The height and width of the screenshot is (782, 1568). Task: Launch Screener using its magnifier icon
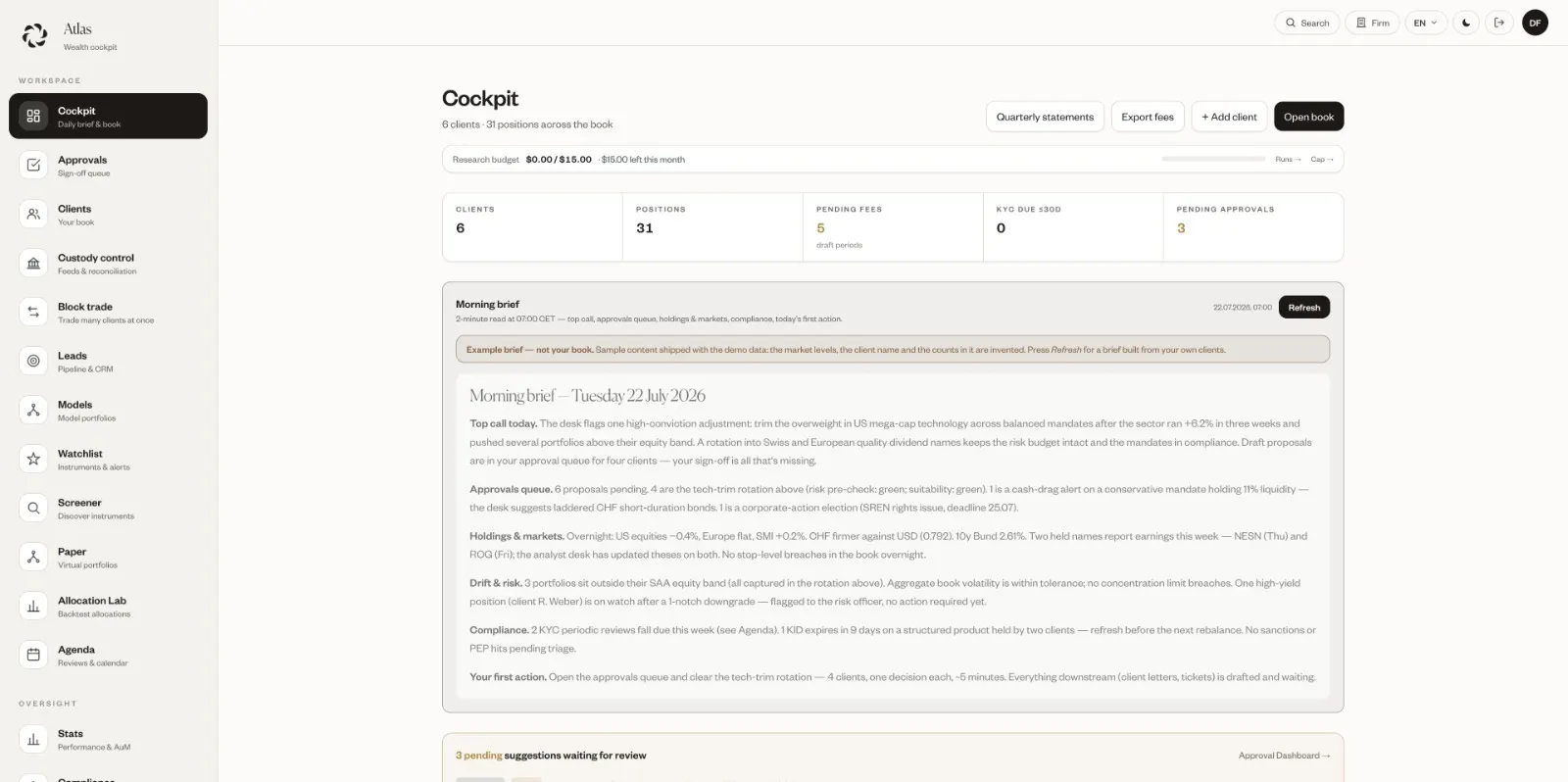[33, 508]
